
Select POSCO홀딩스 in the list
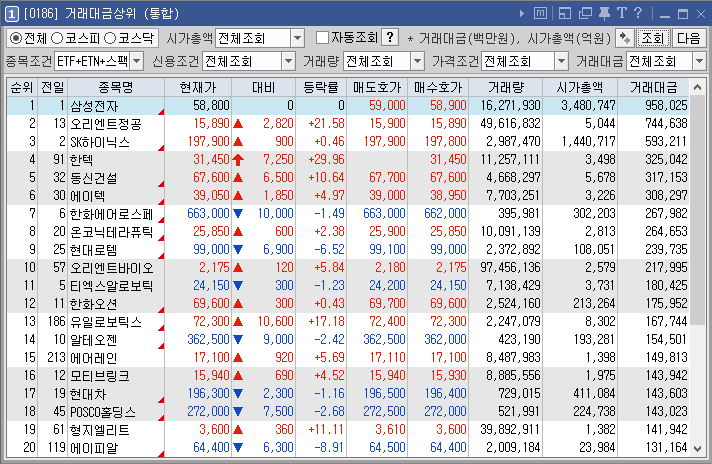click(x=103, y=412)
